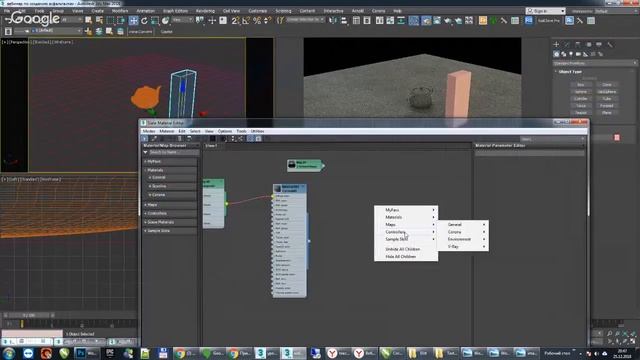Toggle the Percent Snap button
This screenshot has height=360, width=640.
257,20
